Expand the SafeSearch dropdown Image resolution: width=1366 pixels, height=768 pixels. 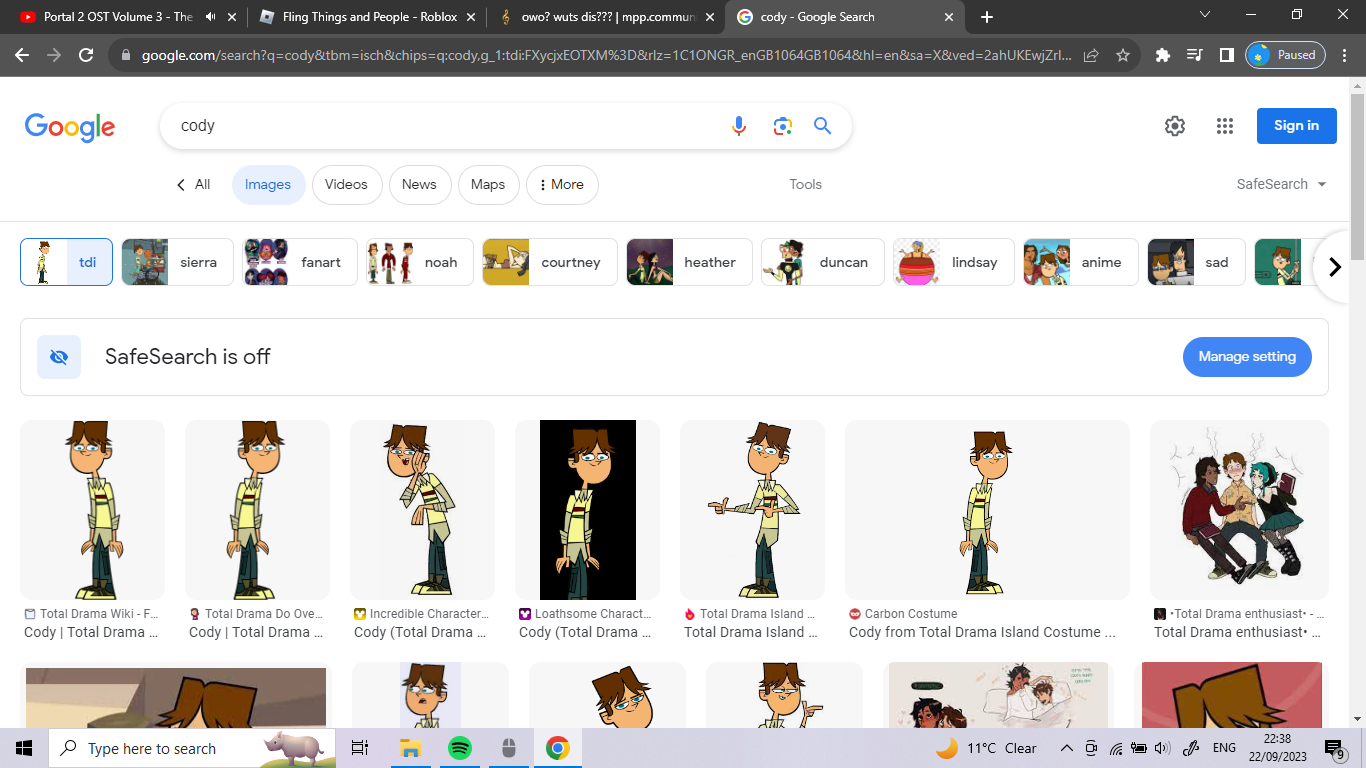point(1282,184)
